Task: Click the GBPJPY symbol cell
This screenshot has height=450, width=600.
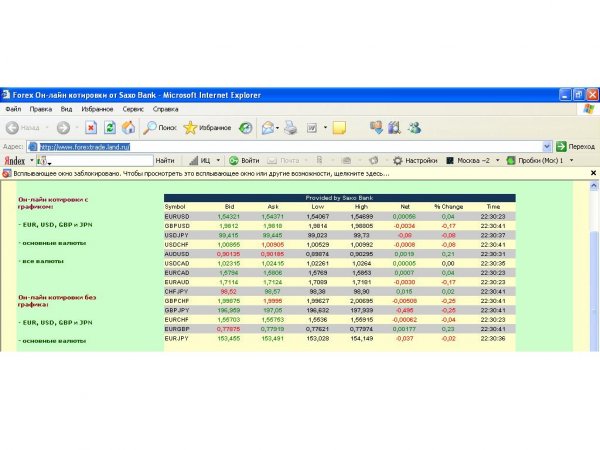Action: point(177,310)
